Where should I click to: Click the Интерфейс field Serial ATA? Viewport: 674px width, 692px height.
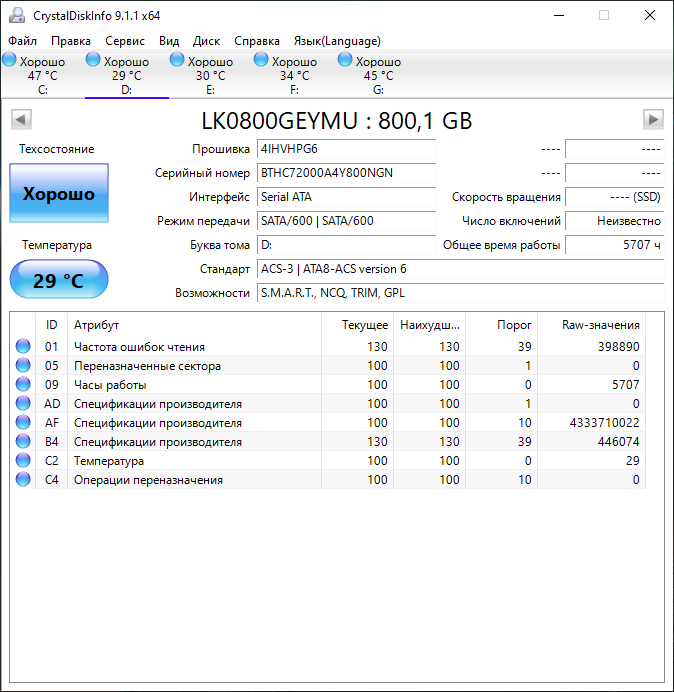point(346,197)
